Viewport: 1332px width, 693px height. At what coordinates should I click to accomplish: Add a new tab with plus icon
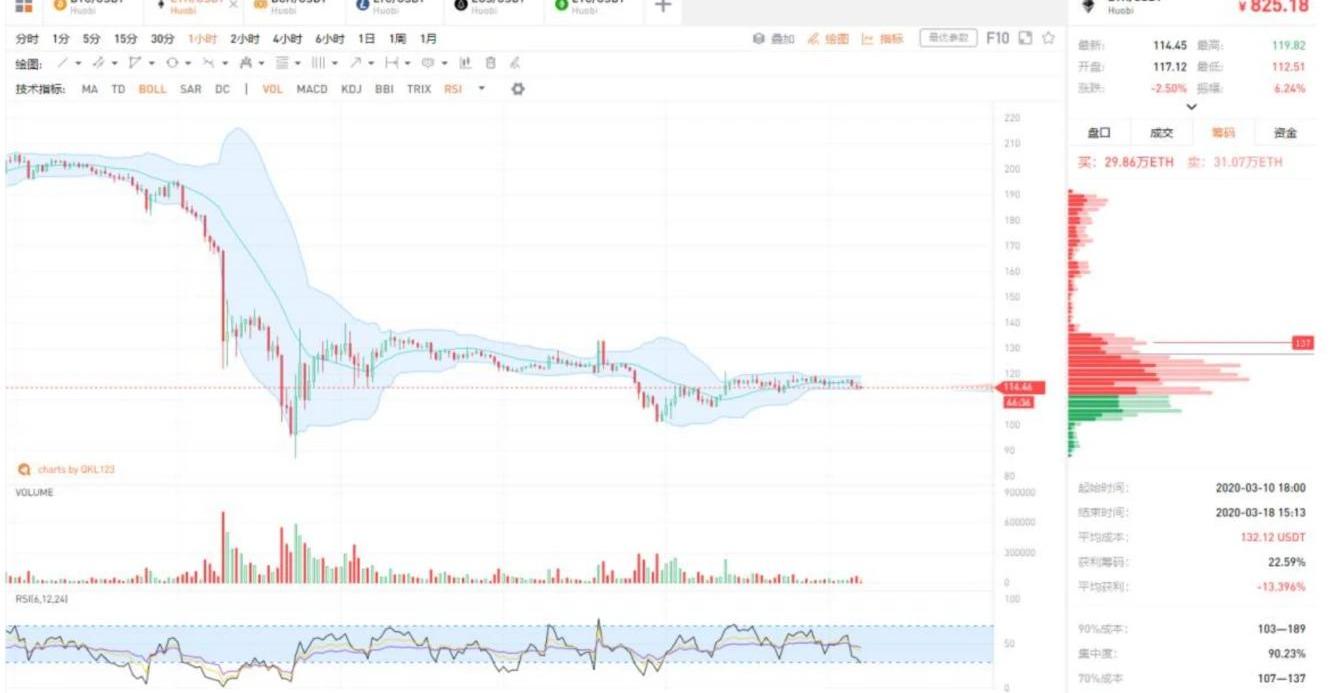[662, 7]
